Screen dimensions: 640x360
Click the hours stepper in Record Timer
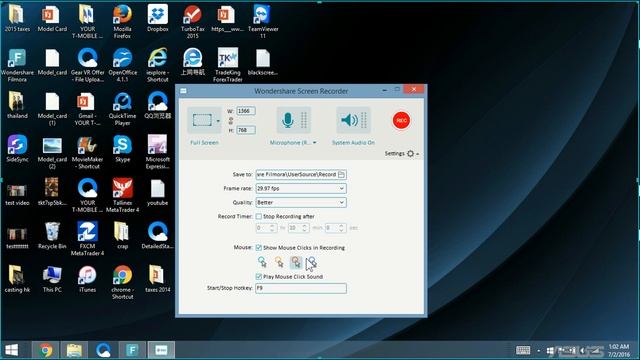(x=273, y=228)
